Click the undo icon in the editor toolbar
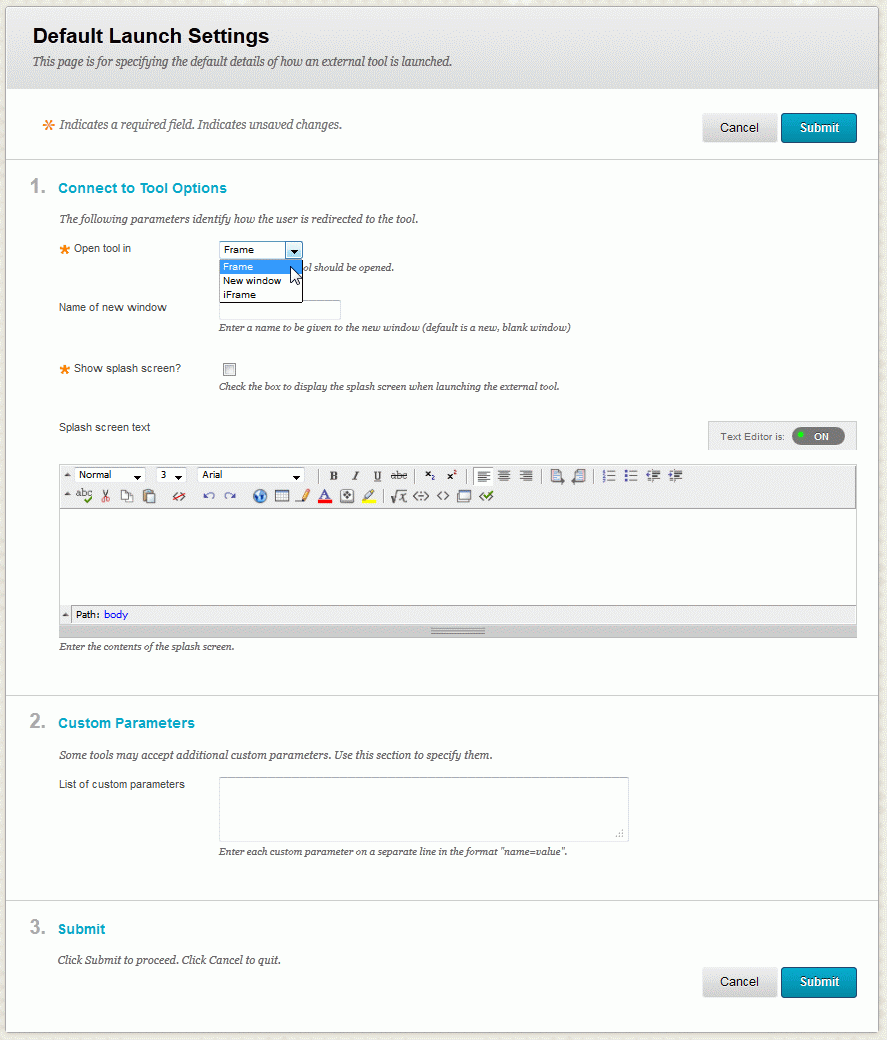Image resolution: width=887 pixels, height=1040 pixels. [211, 495]
